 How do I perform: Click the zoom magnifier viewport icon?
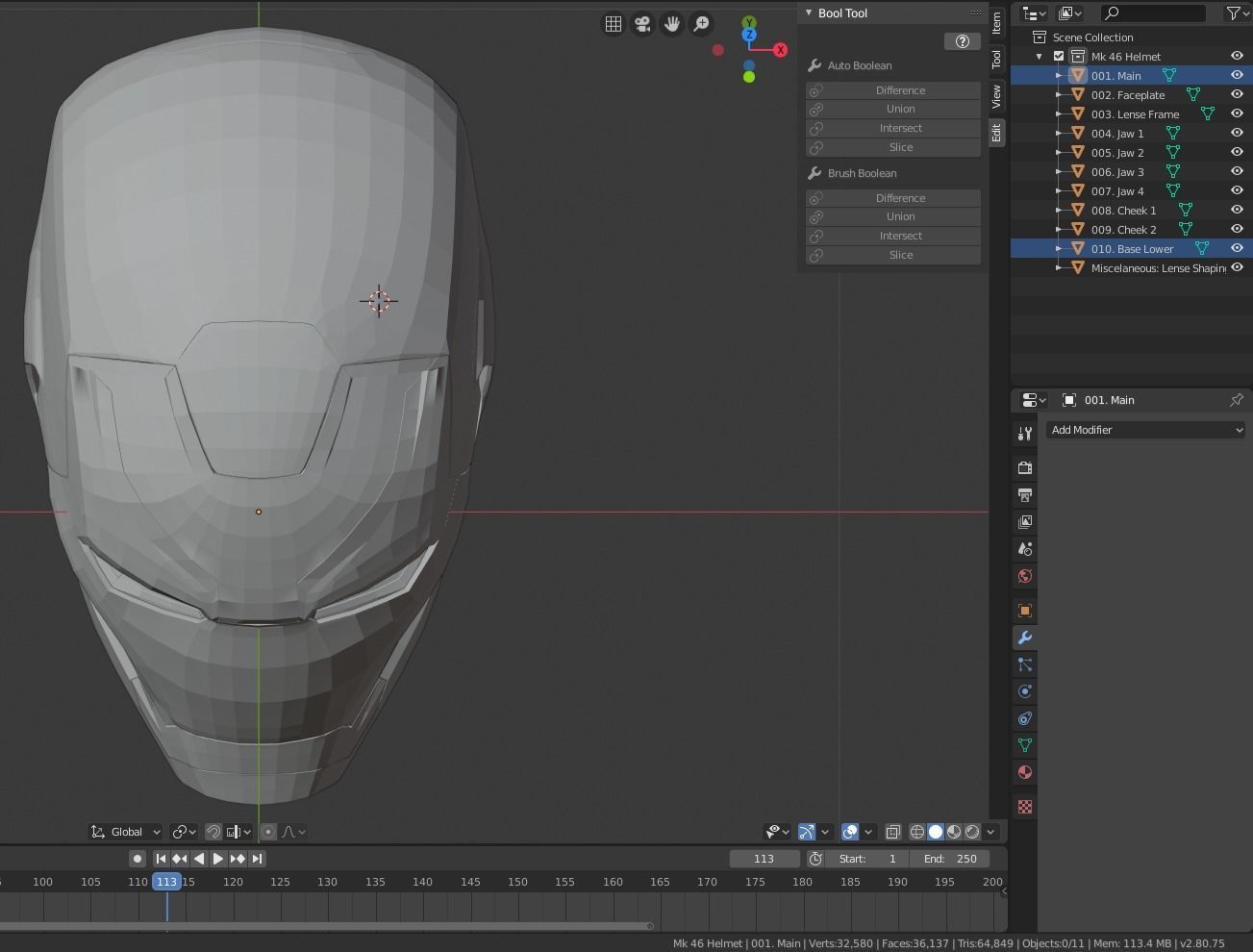702,24
